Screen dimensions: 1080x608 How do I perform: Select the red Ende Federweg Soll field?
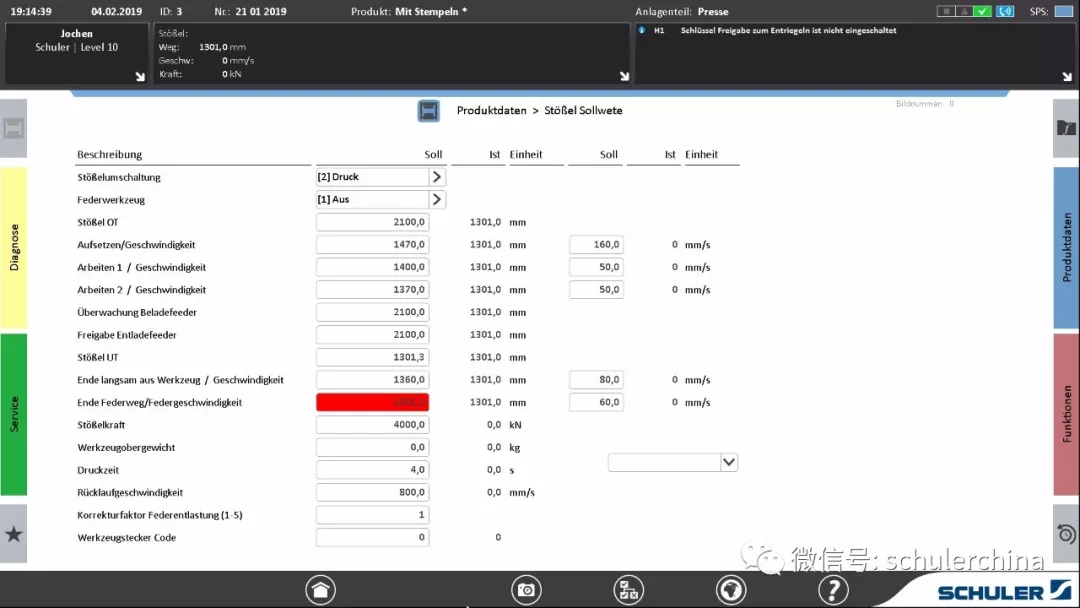tap(373, 402)
